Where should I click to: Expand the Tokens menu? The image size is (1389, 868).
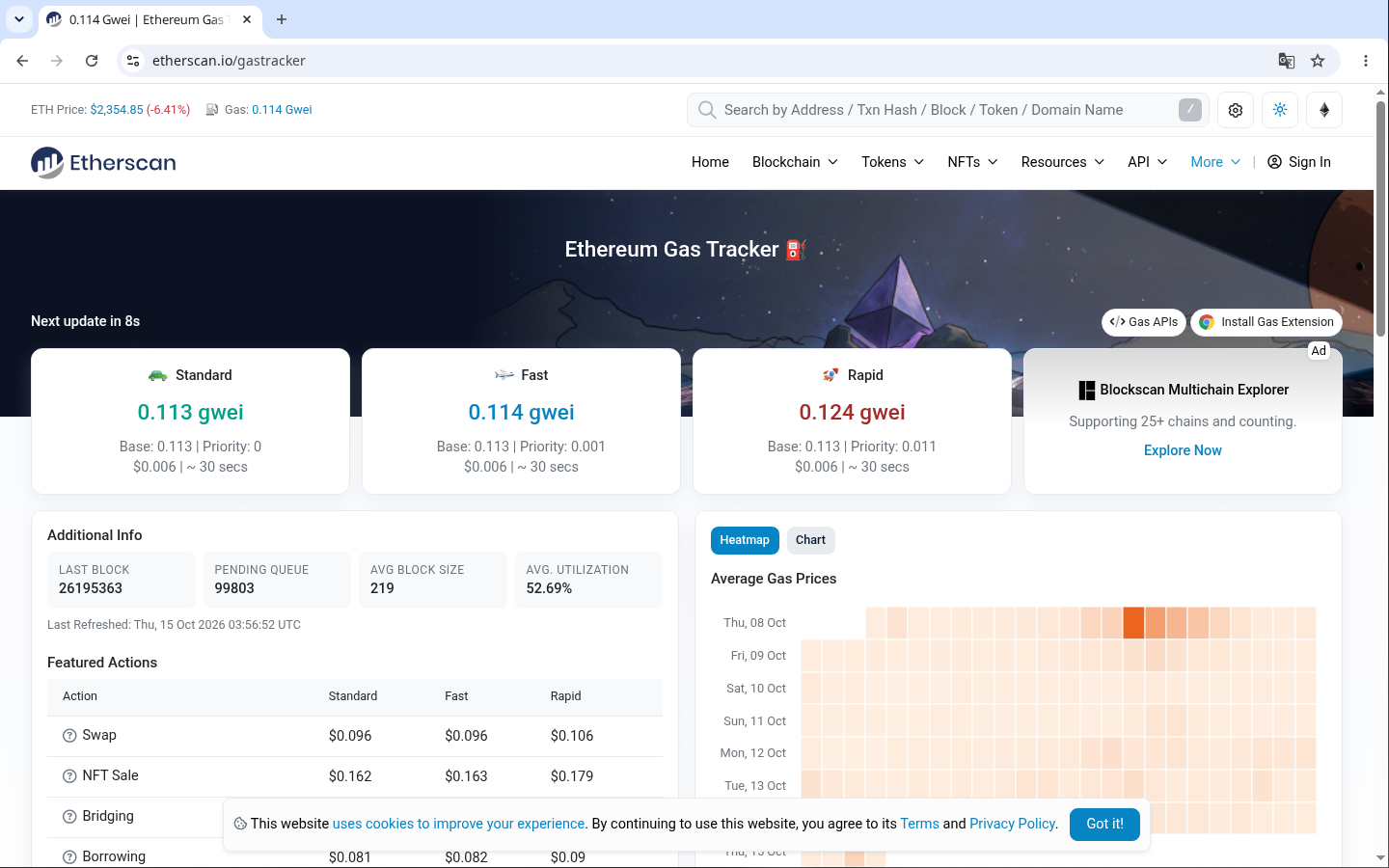(892, 162)
